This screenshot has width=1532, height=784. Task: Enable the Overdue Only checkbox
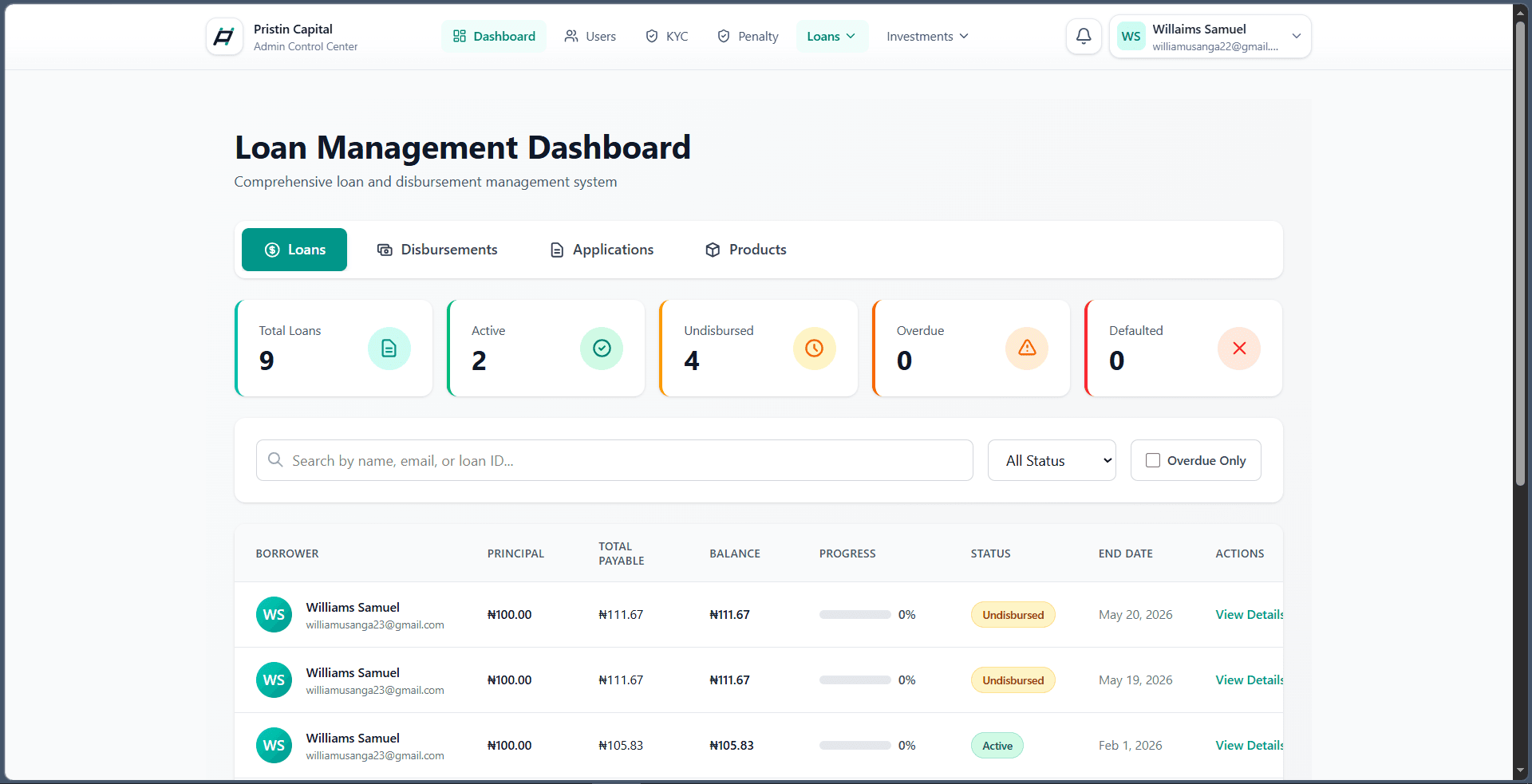click(1153, 460)
